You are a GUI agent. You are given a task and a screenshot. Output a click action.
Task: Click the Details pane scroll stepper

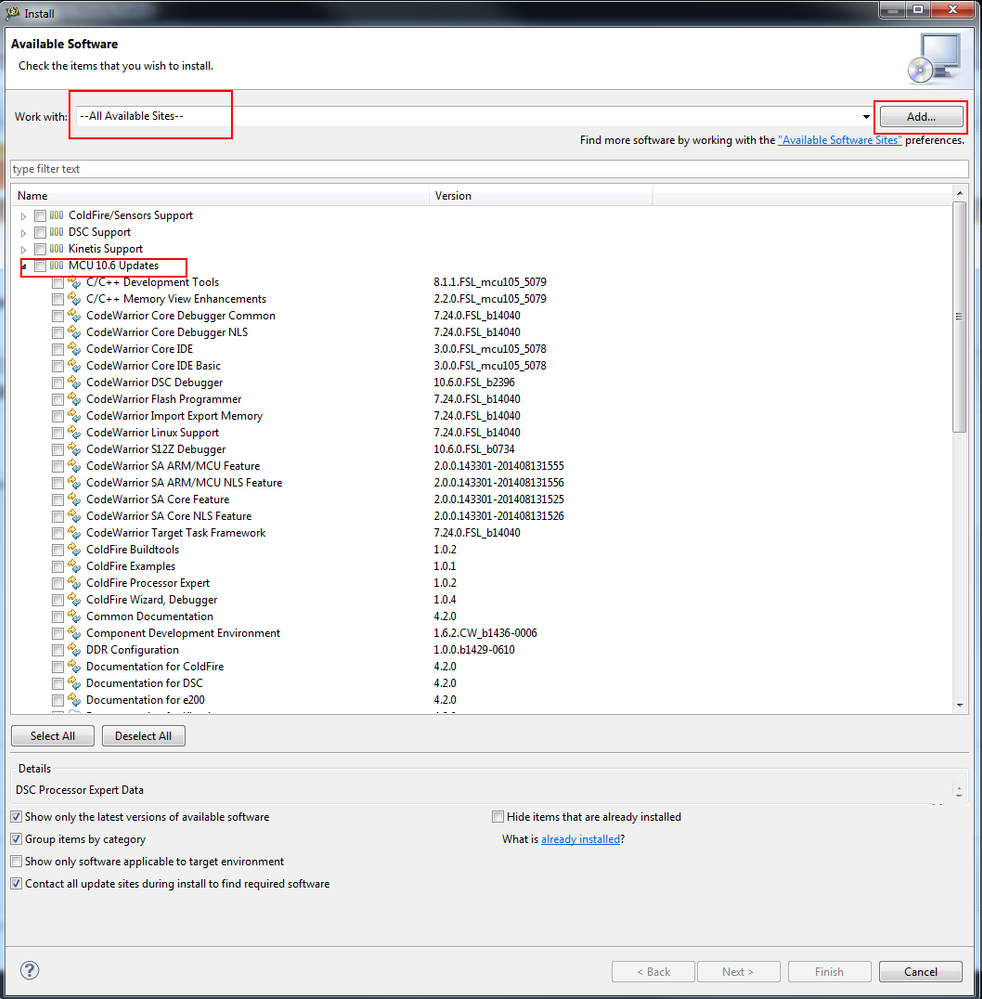[959, 791]
